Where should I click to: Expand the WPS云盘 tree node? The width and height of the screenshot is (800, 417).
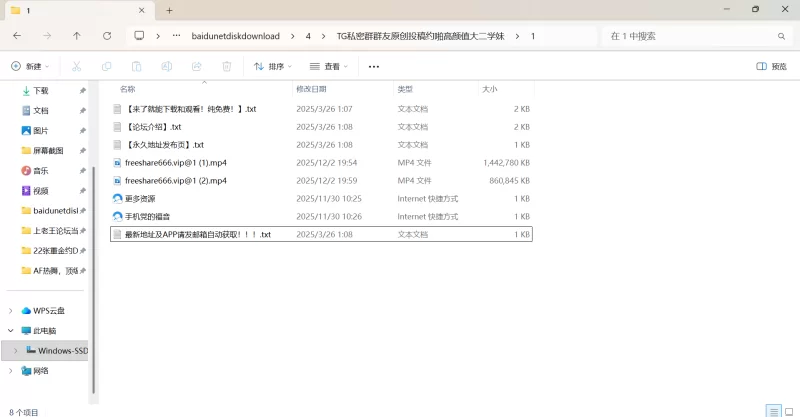click(x=11, y=311)
